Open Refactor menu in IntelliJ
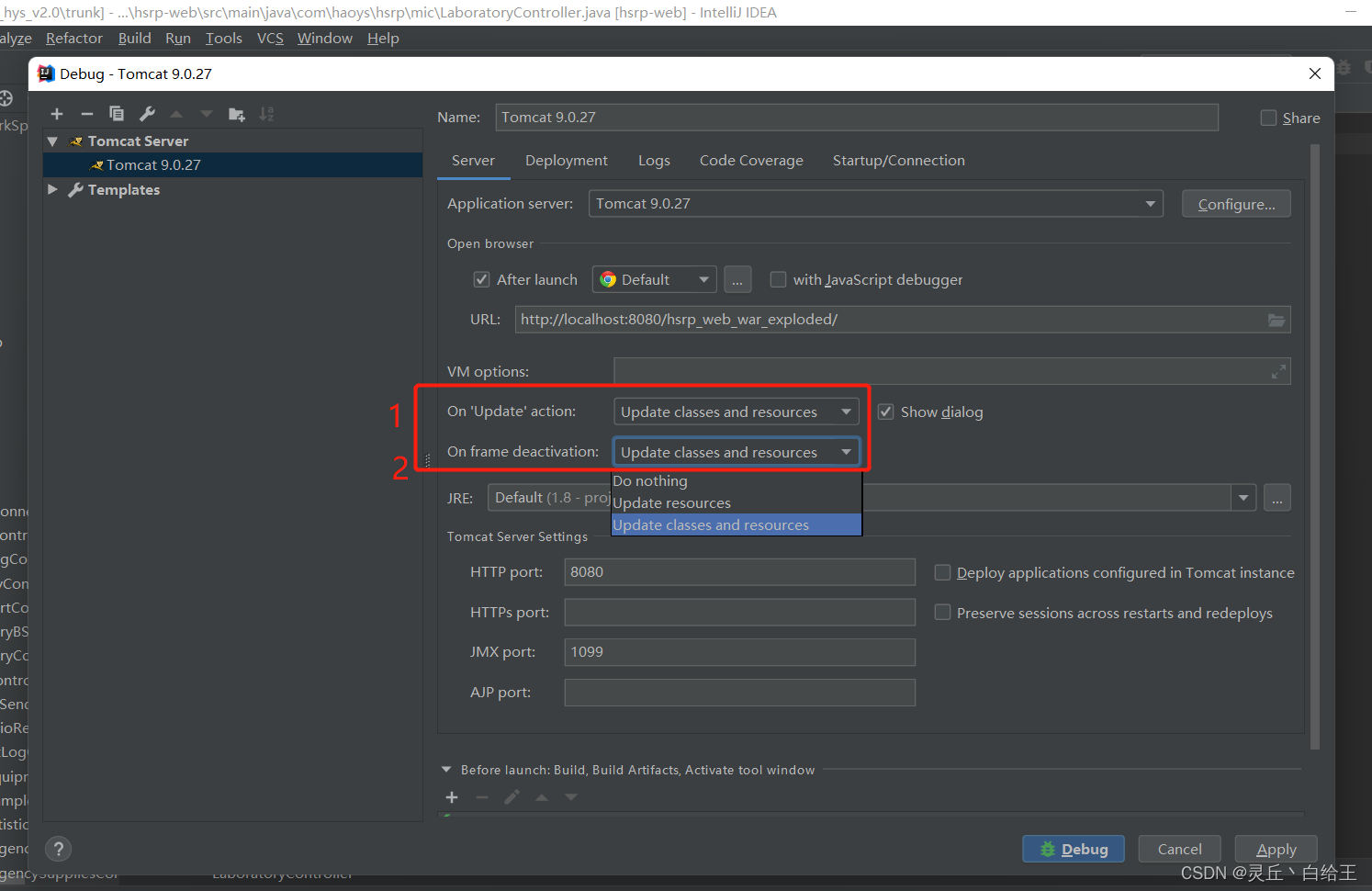The height and width of the screenshot is (891, 1372). click(x=74, y=39)
